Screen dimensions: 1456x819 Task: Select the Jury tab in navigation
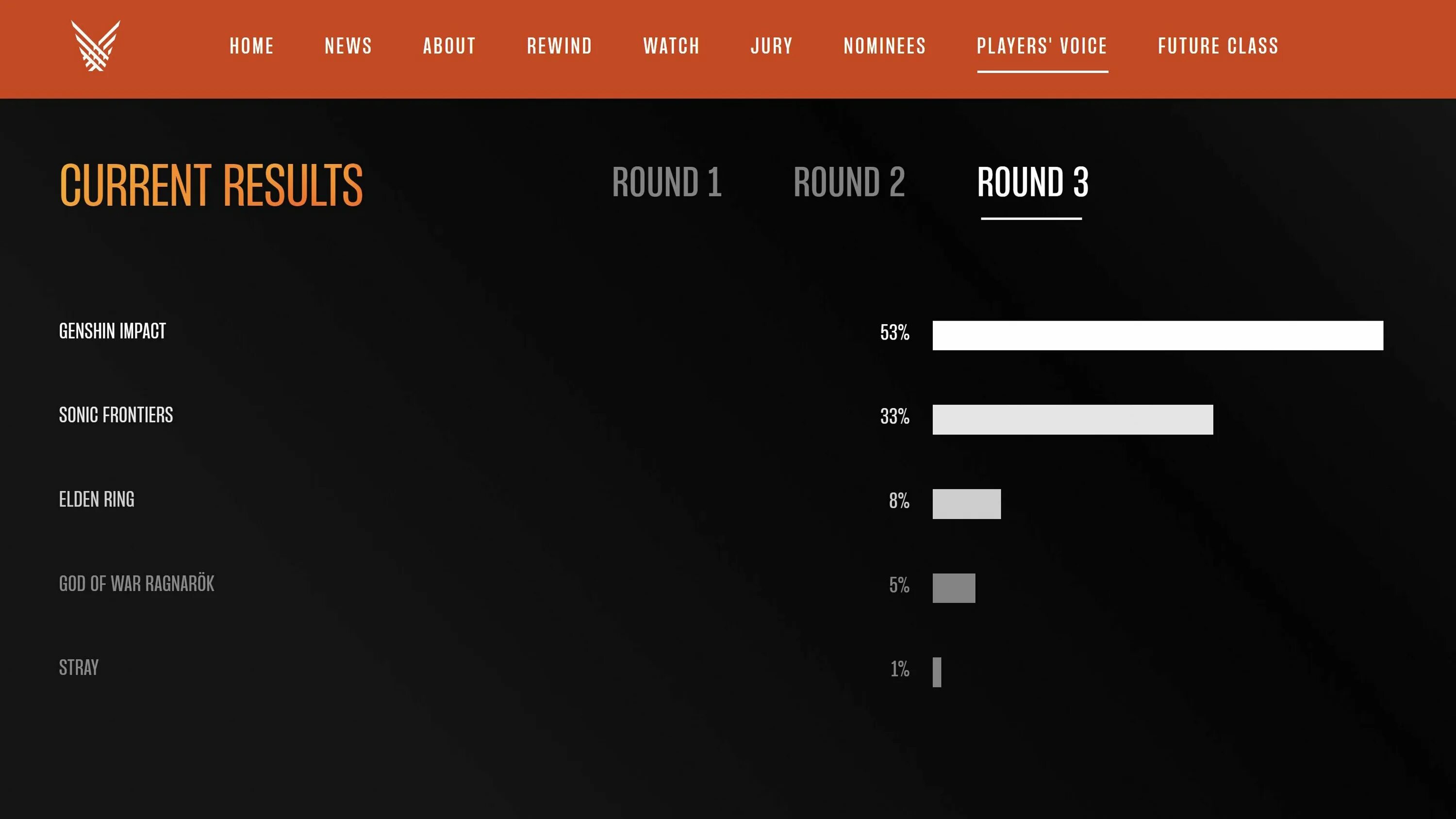[x=770, y=46]
